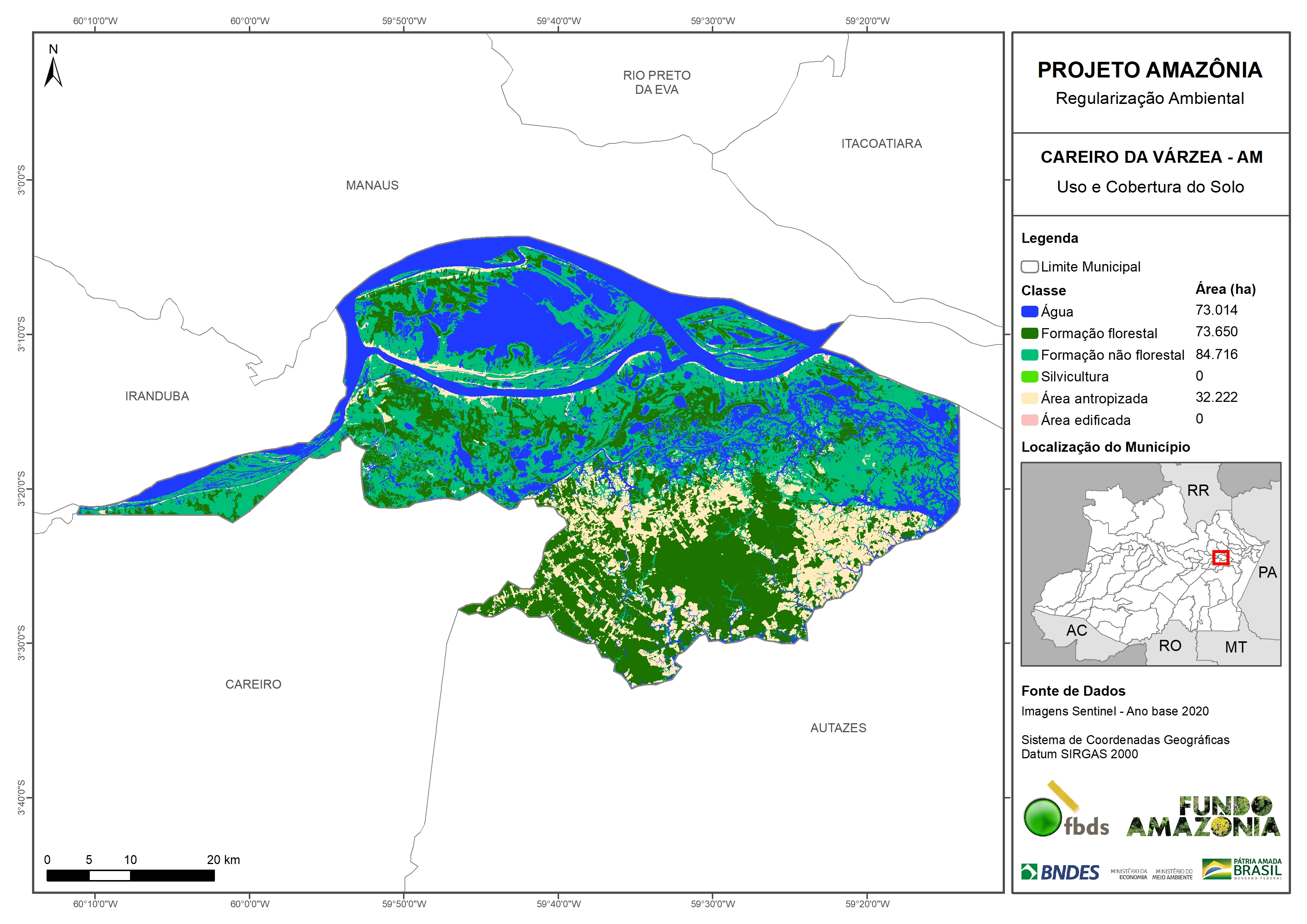Click the beige Área antropizada swatch

[x=1029, y=399]
